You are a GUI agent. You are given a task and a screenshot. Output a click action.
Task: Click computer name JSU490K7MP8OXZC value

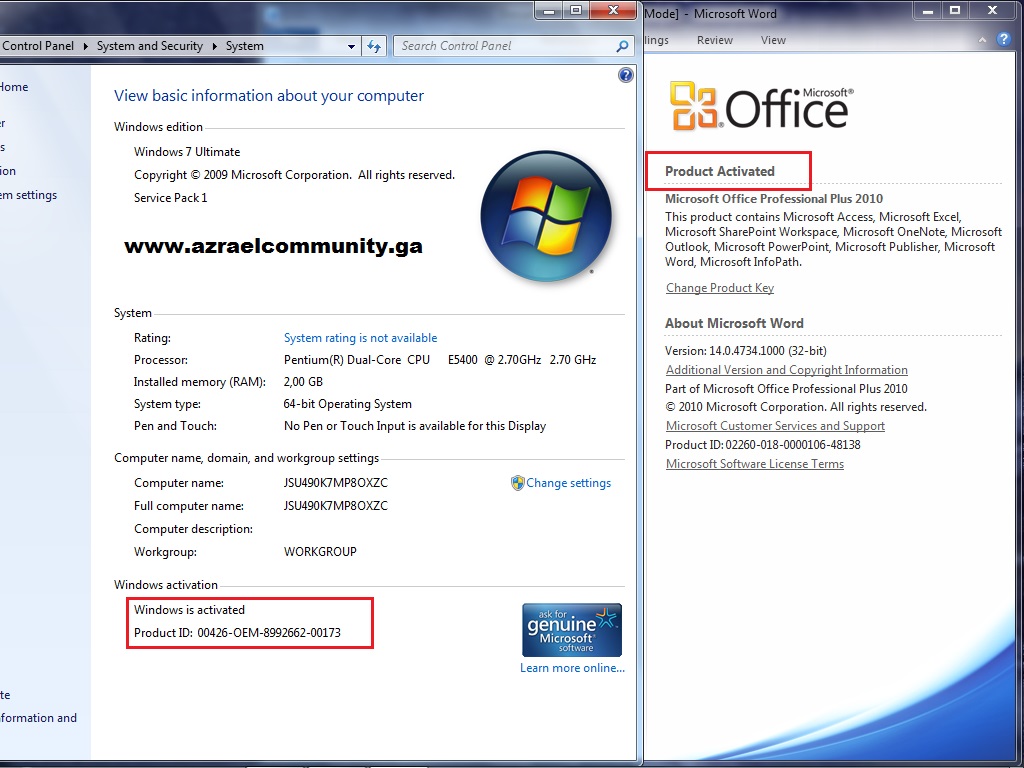(x=336, y=483)
